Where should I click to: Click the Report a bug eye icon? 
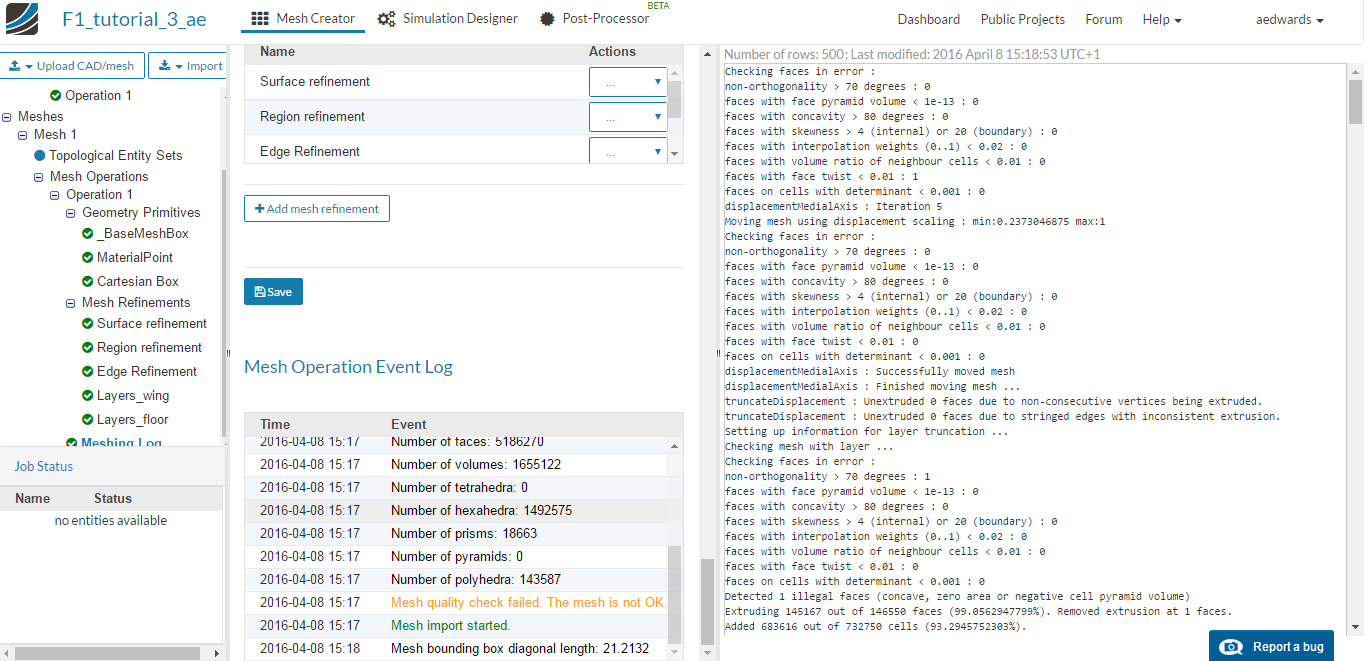pos(1232,647)
